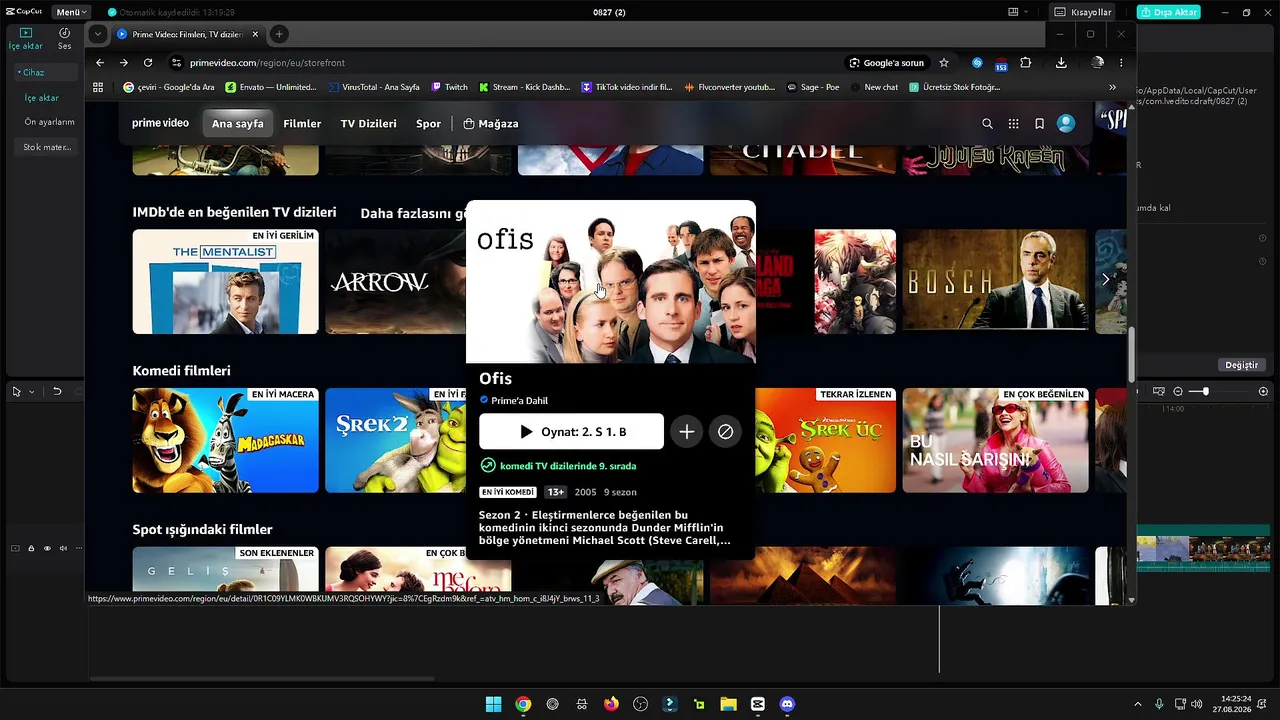Close the Prime Video browser tab
Screen dimensions: 1280x720
coord(255,34)
